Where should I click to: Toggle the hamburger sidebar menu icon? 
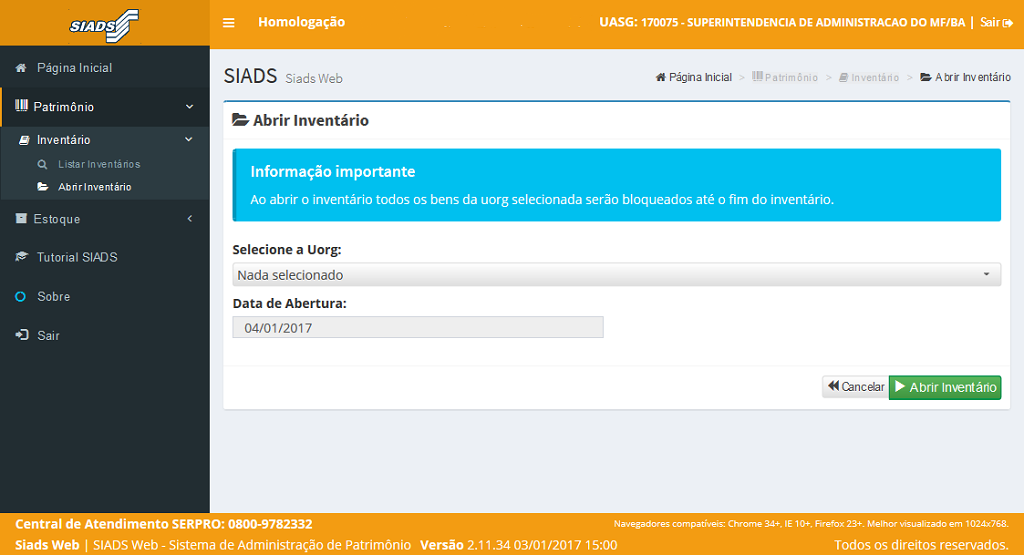coord(229,23)
